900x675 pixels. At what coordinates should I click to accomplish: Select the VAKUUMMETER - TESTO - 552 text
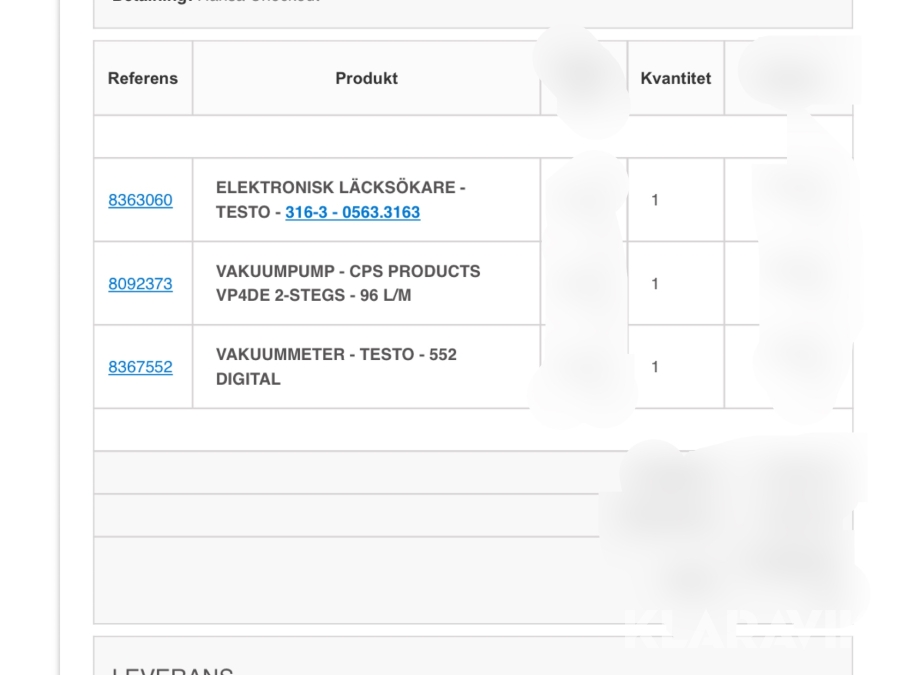(336, 355)
